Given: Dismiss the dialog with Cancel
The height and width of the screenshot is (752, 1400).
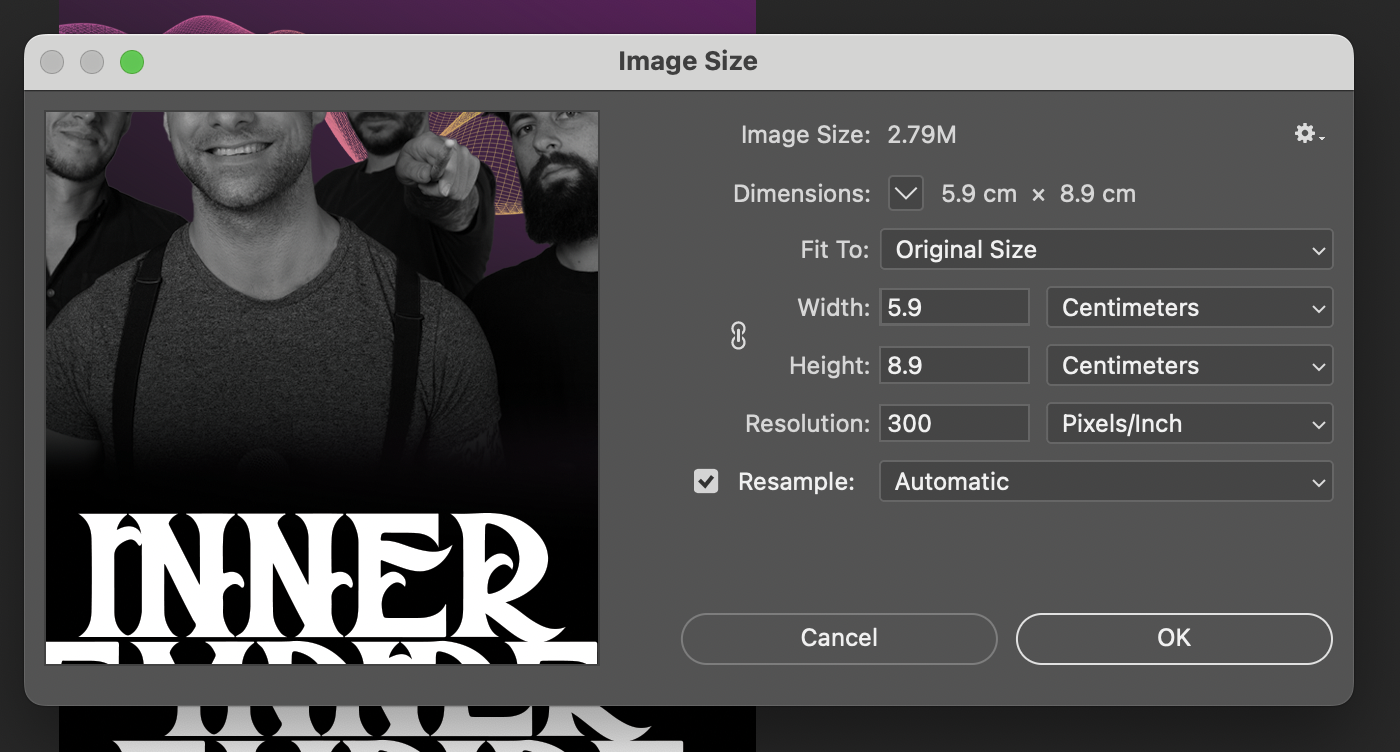Looking at the screenshot, I should pos(838,638).
